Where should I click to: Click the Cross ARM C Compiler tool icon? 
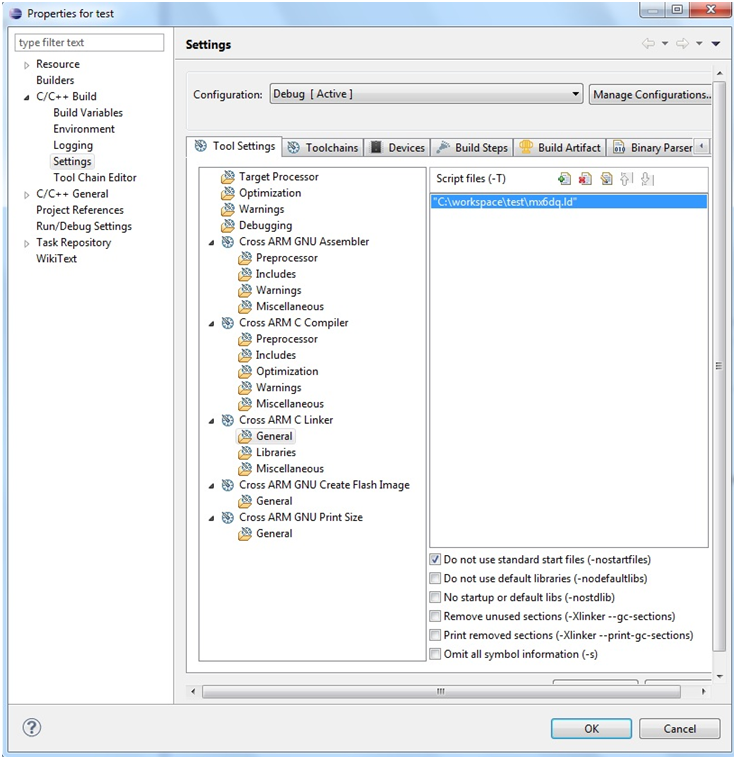pyautogui.click(x=228, y=323)
